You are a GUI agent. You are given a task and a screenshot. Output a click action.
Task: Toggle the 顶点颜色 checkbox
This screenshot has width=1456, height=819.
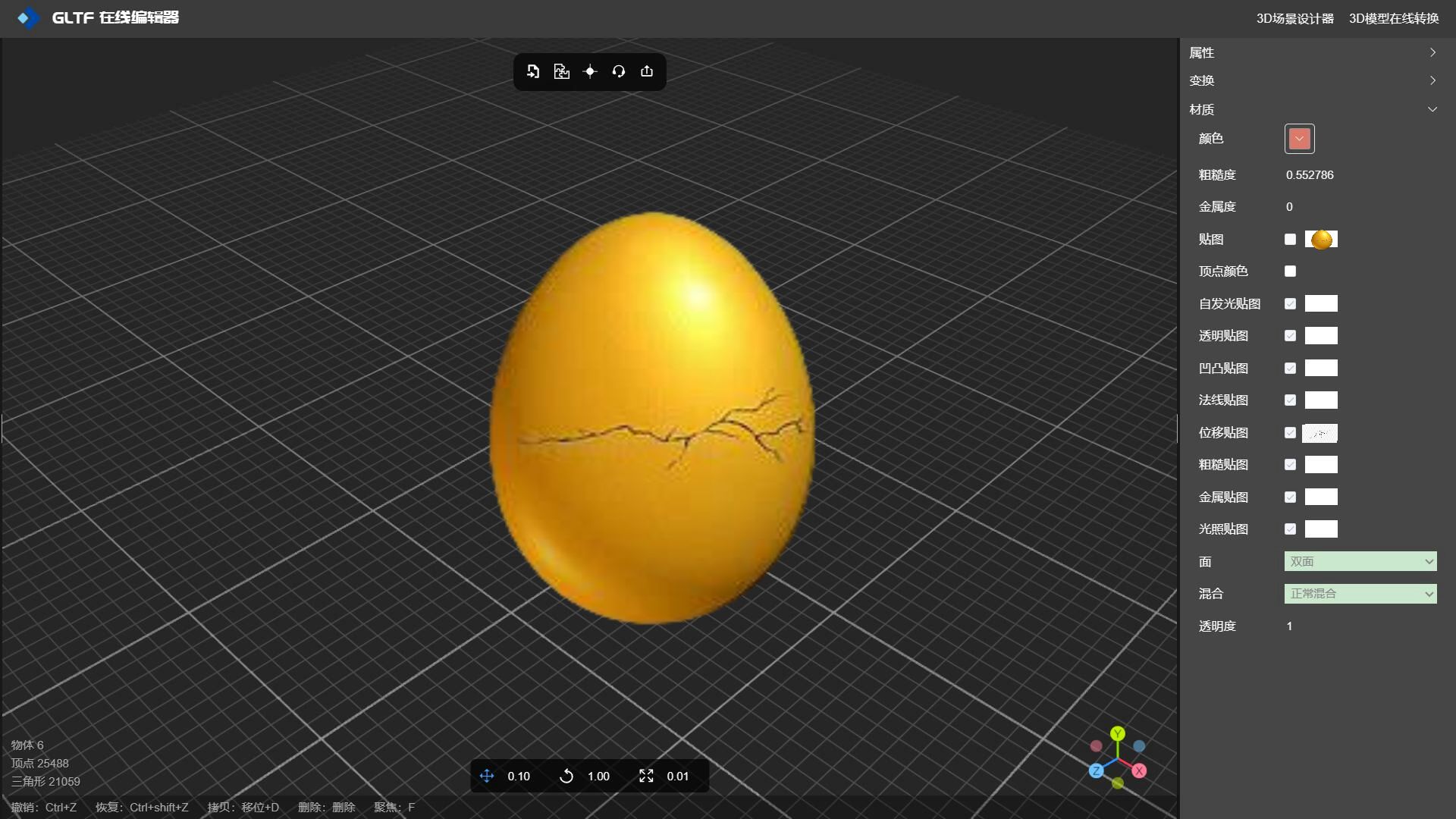pyautogui.click(x=1290, y=271)
